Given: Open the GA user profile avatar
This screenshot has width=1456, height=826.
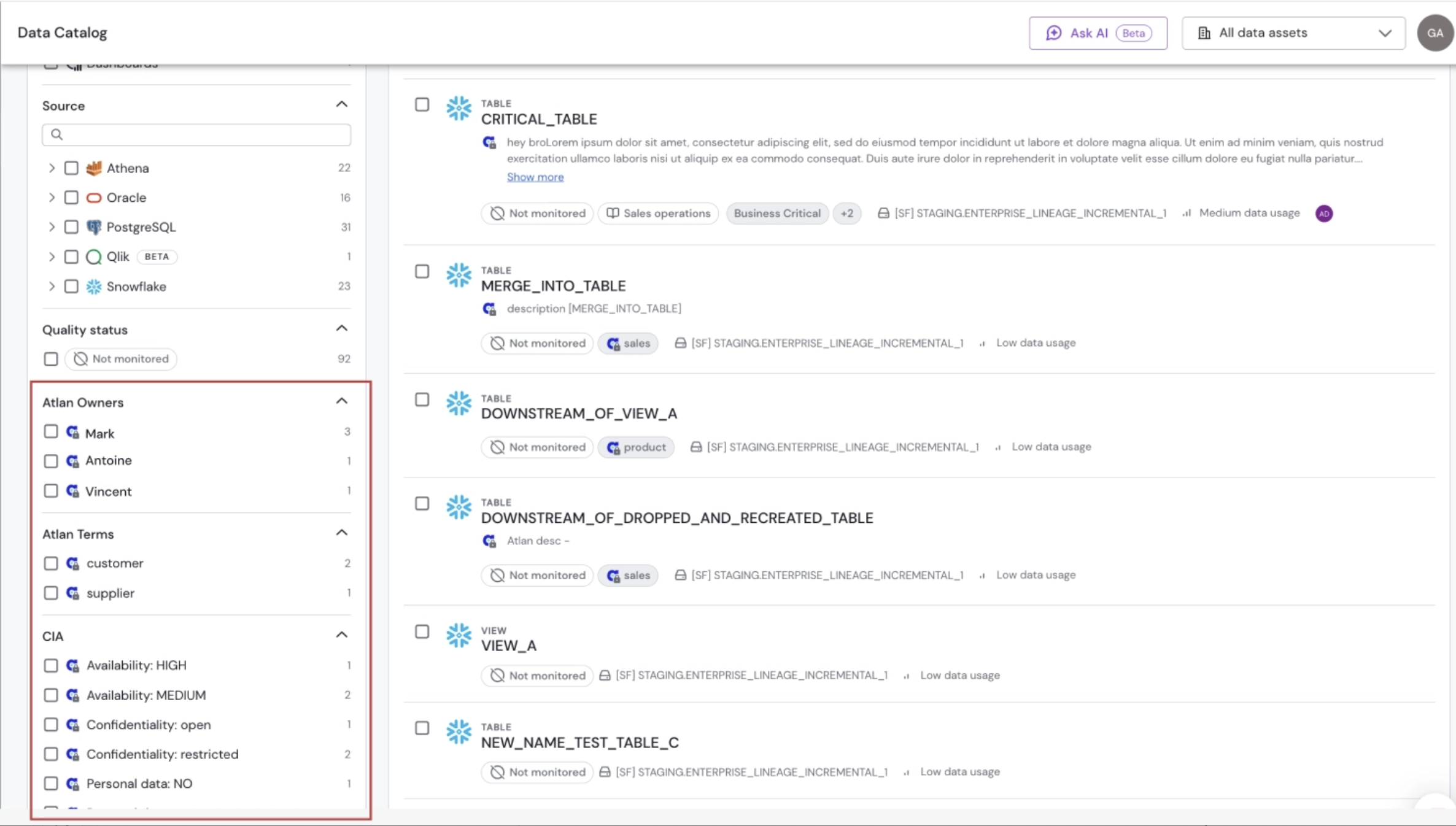Looking at the screenshot, I should 1435,33.
